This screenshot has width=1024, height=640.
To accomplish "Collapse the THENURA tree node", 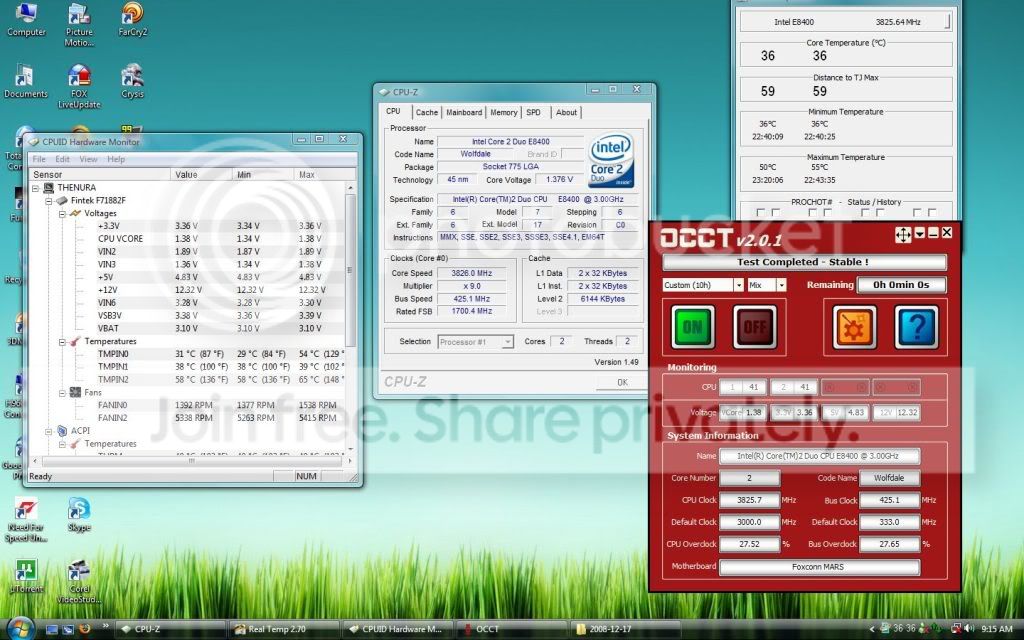I will 36,188.
